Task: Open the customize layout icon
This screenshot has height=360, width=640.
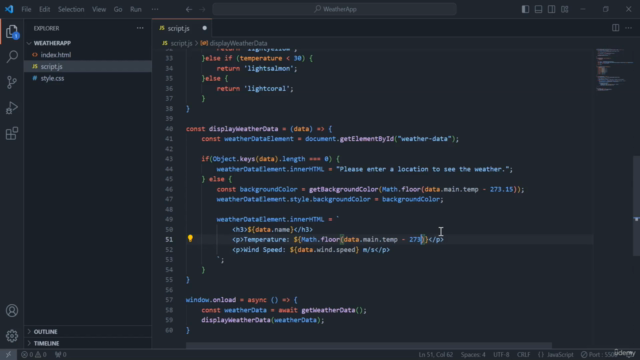Action: 565,9
